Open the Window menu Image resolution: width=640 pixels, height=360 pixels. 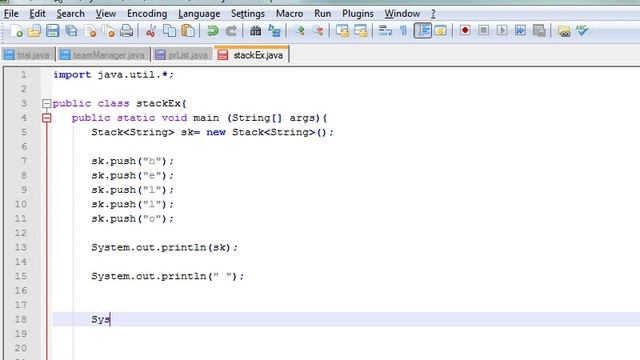(x=402, y=14)
